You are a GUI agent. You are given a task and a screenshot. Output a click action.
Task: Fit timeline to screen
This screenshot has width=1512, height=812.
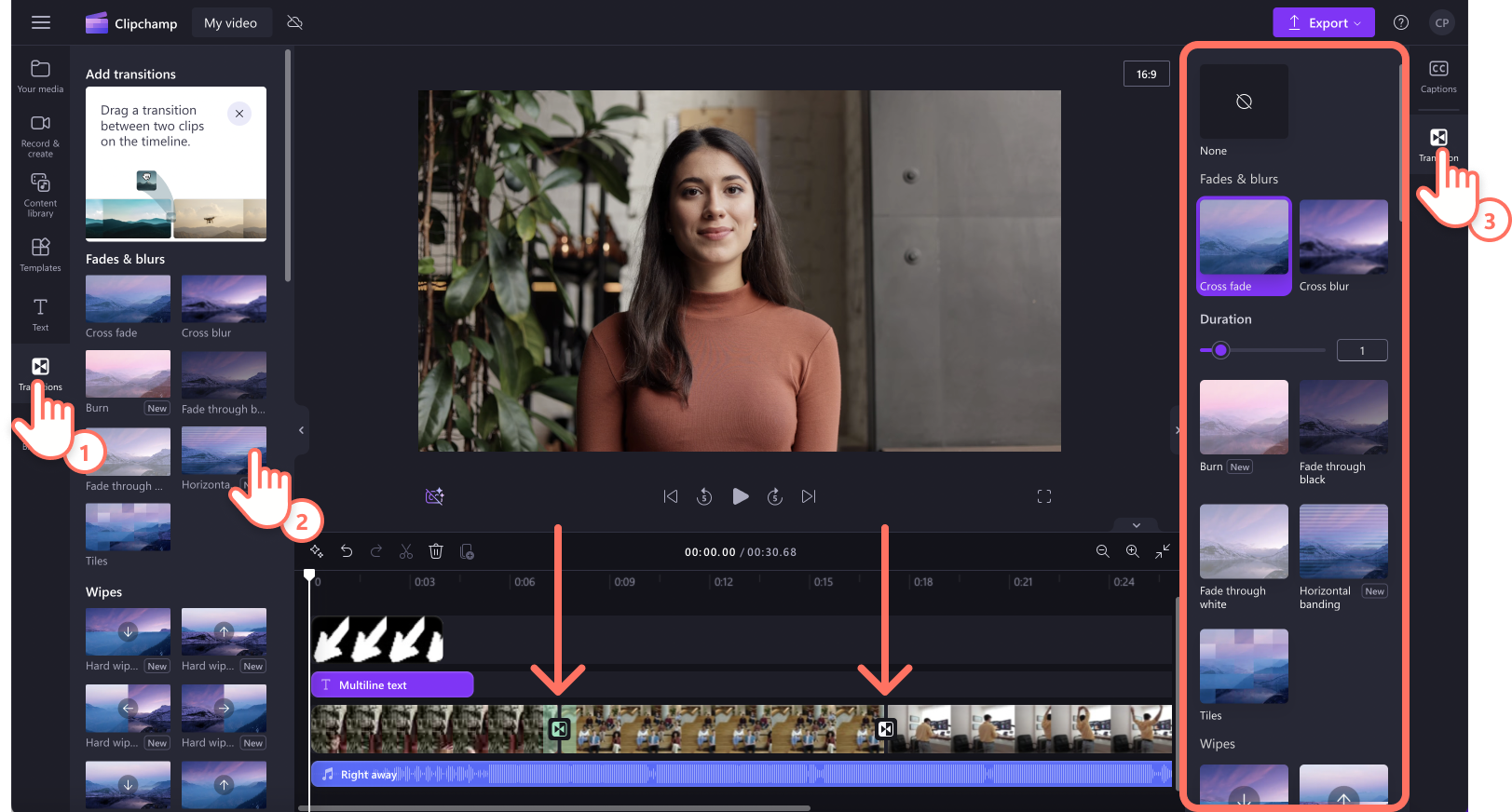(1163, 551)
